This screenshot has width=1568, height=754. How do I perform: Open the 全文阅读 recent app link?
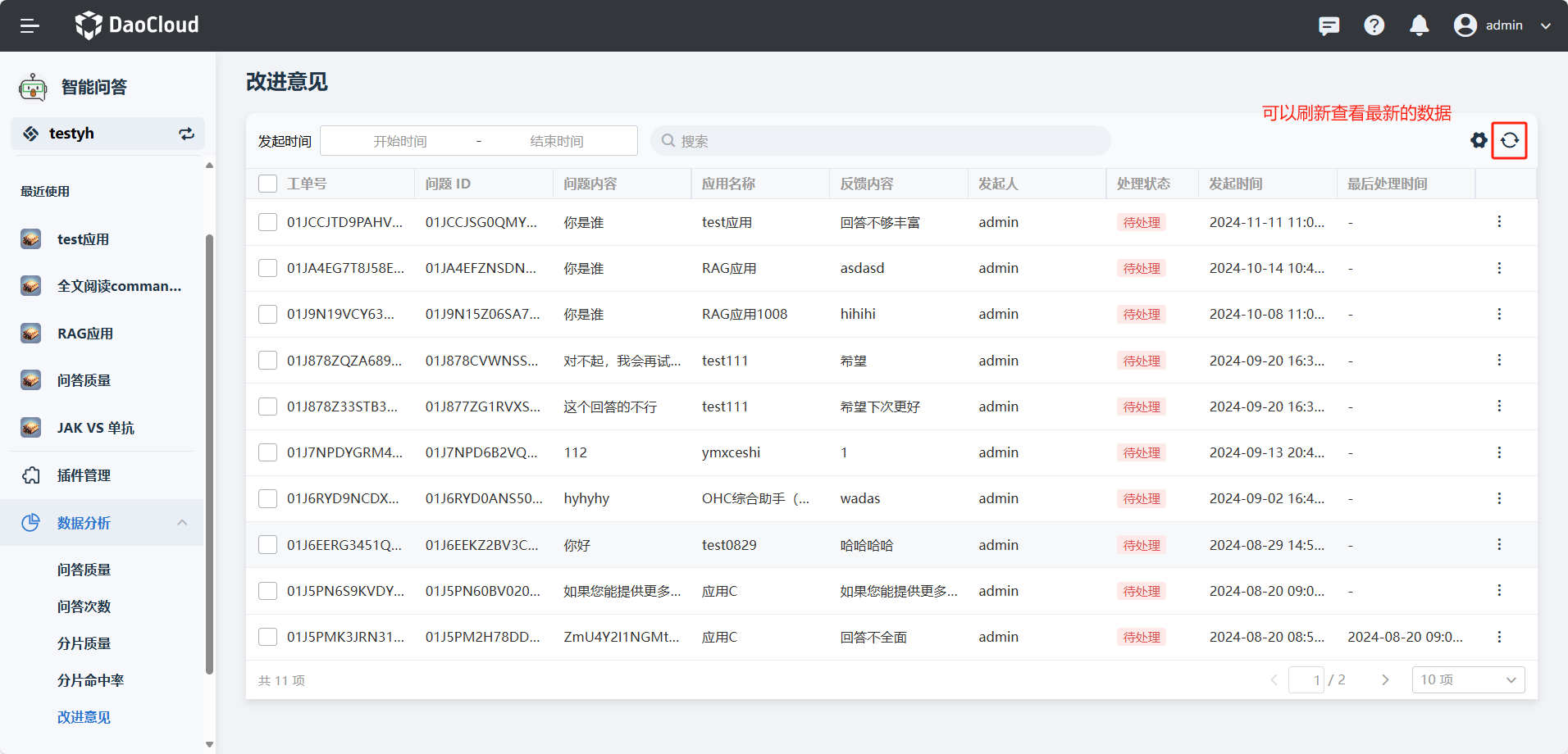[x=119, y=286]
